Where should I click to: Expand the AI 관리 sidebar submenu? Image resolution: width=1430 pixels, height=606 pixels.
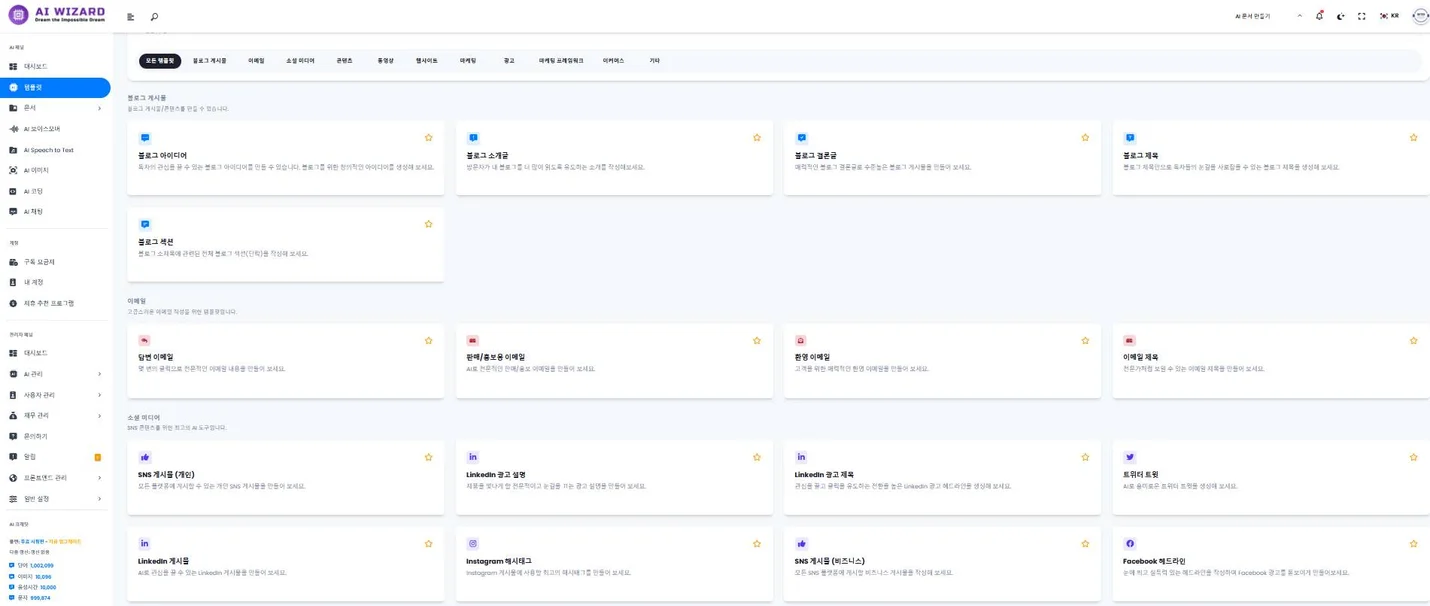(x=55, y=374)
